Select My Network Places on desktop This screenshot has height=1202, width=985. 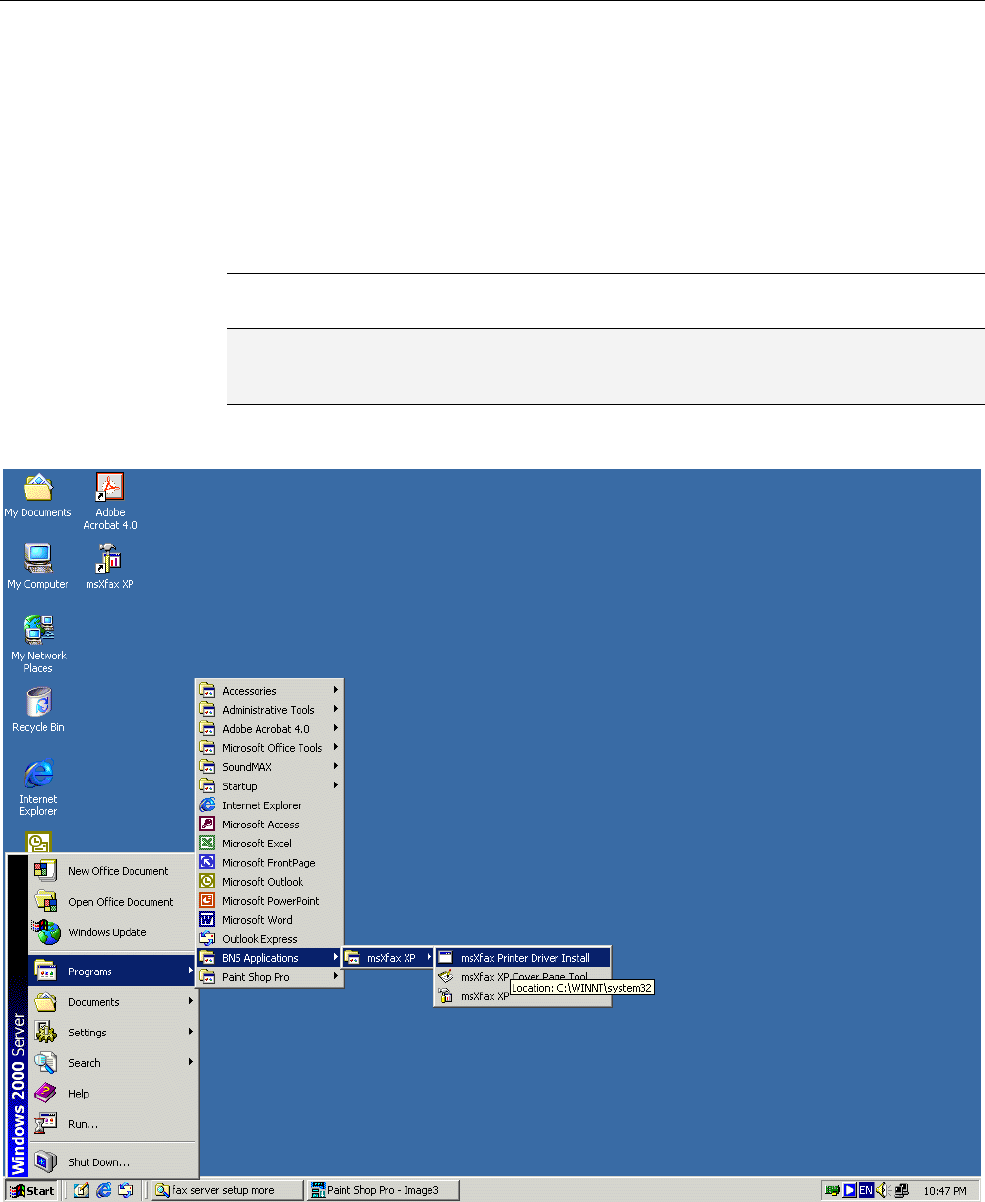(x=38, y=645)
